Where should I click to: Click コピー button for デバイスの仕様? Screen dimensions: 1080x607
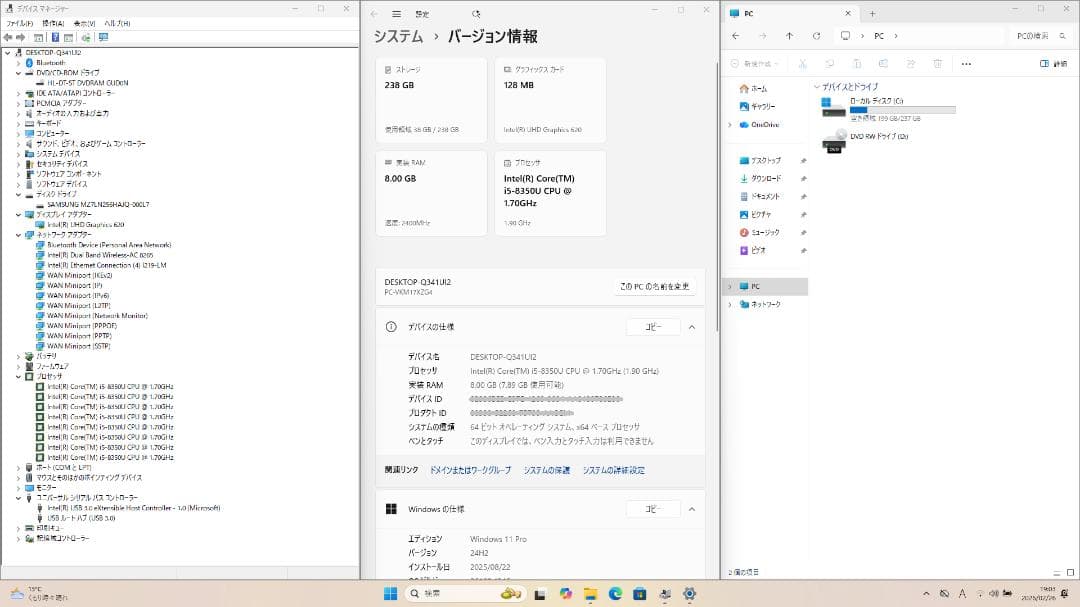653,327
